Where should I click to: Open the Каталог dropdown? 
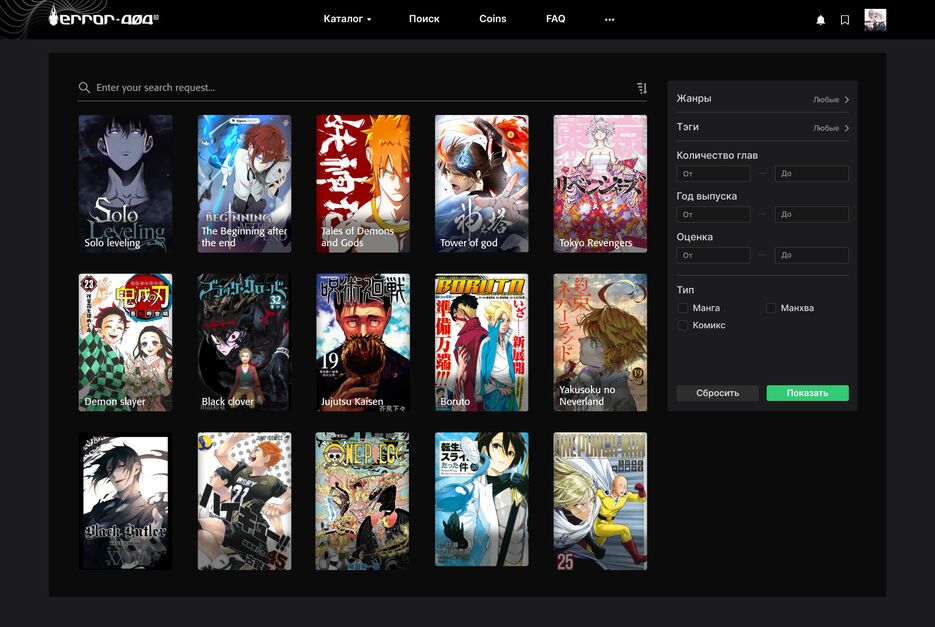[347, 19]
